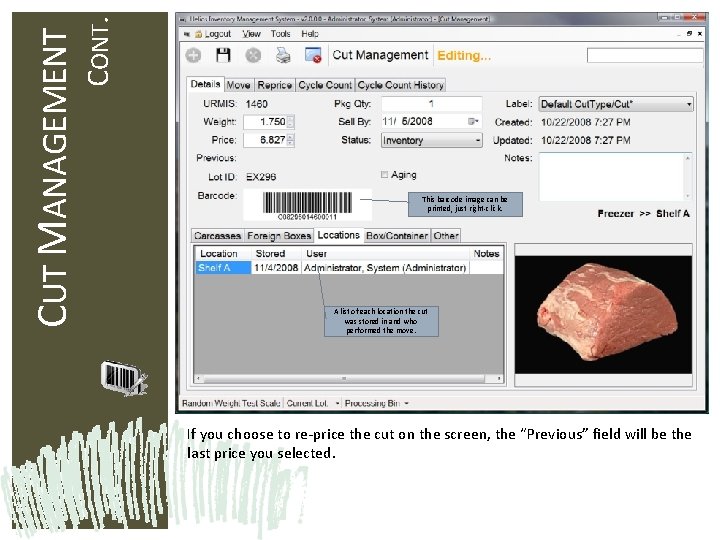Click the gray Cancel circle icon
Screen dimensions: 720x540
pos(253,56)
